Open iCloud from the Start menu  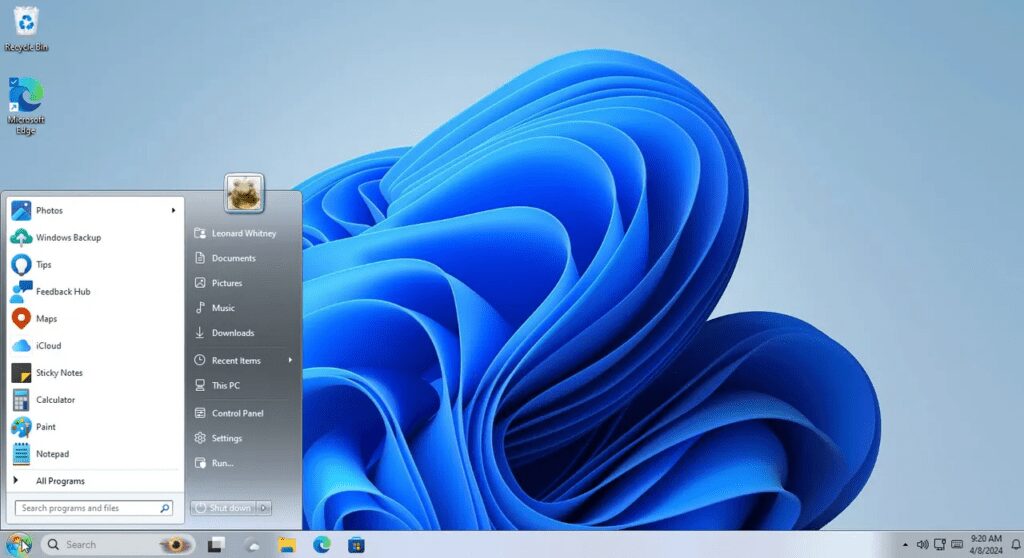48,346
